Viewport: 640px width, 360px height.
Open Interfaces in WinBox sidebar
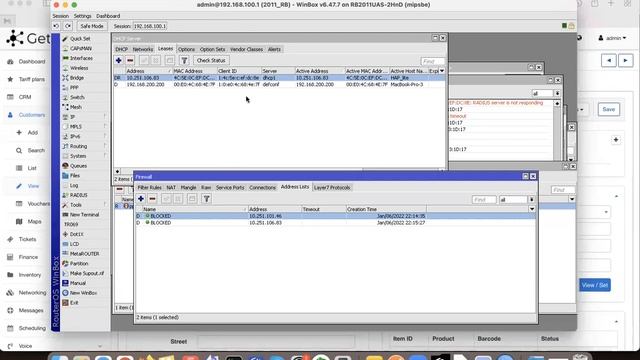pyautogui.click(x=81, y=58)
